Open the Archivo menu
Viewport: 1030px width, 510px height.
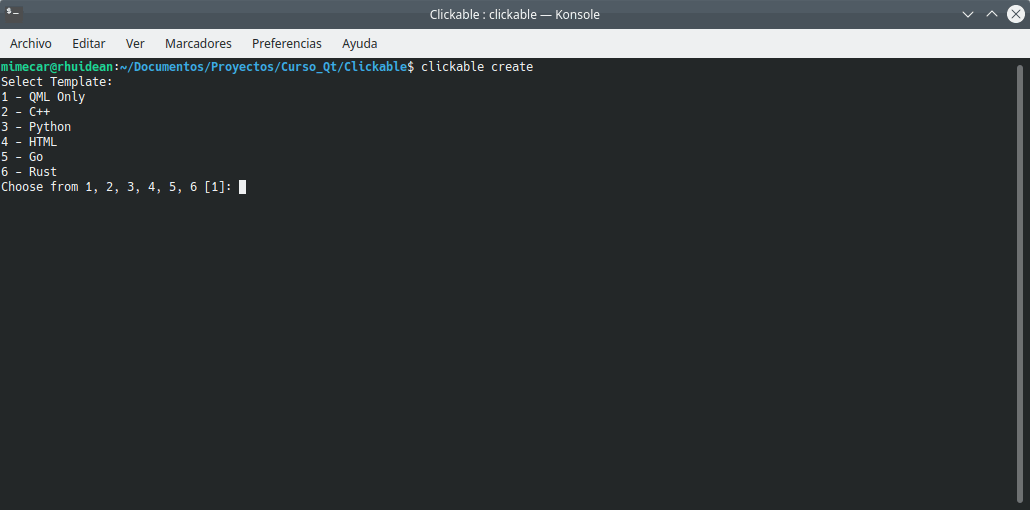[31, 43]
